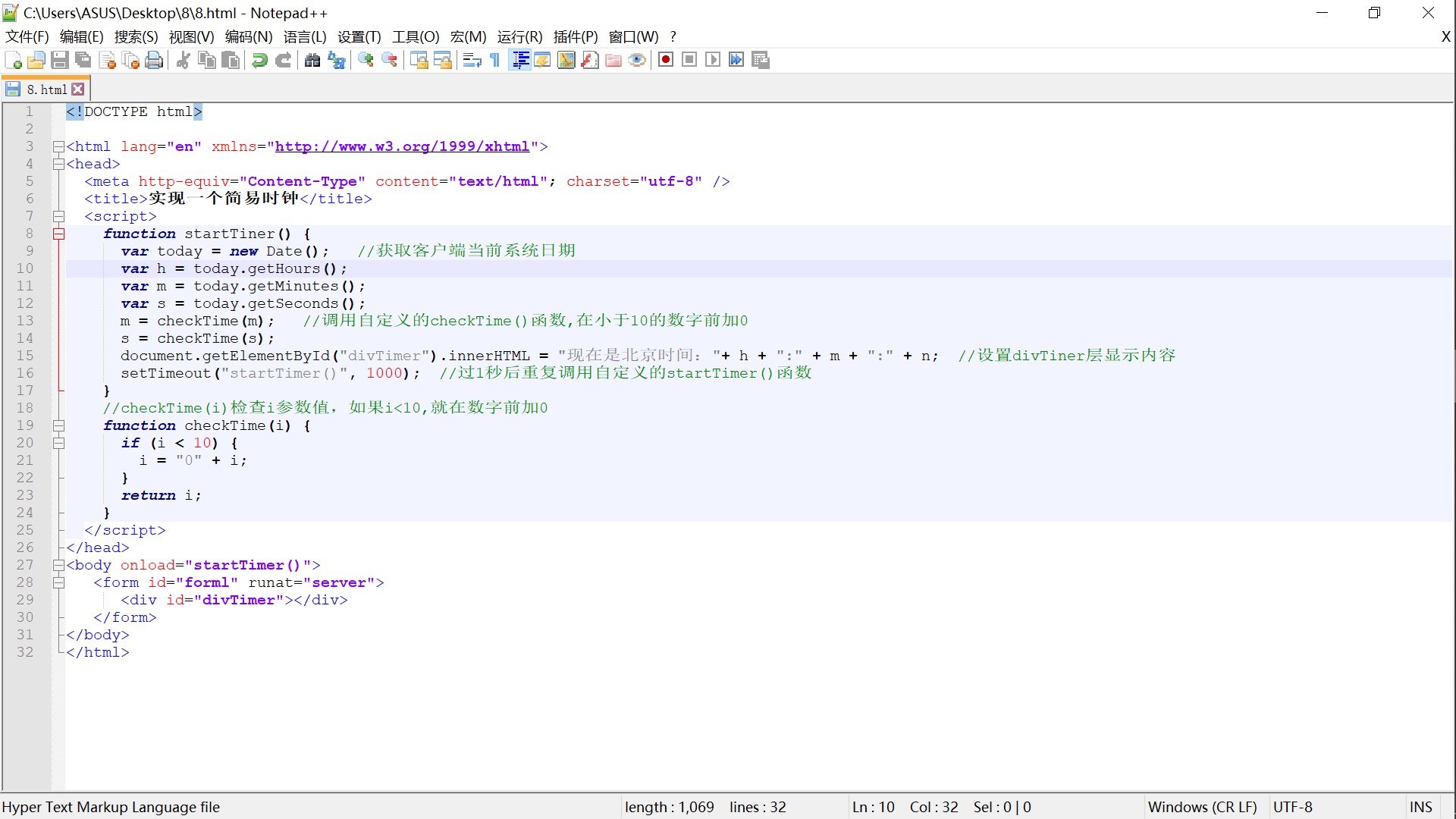Start macro recording with red dot
Image resolution: width=1456 pixels, height=819 pixels.
[x=666, y=60]
